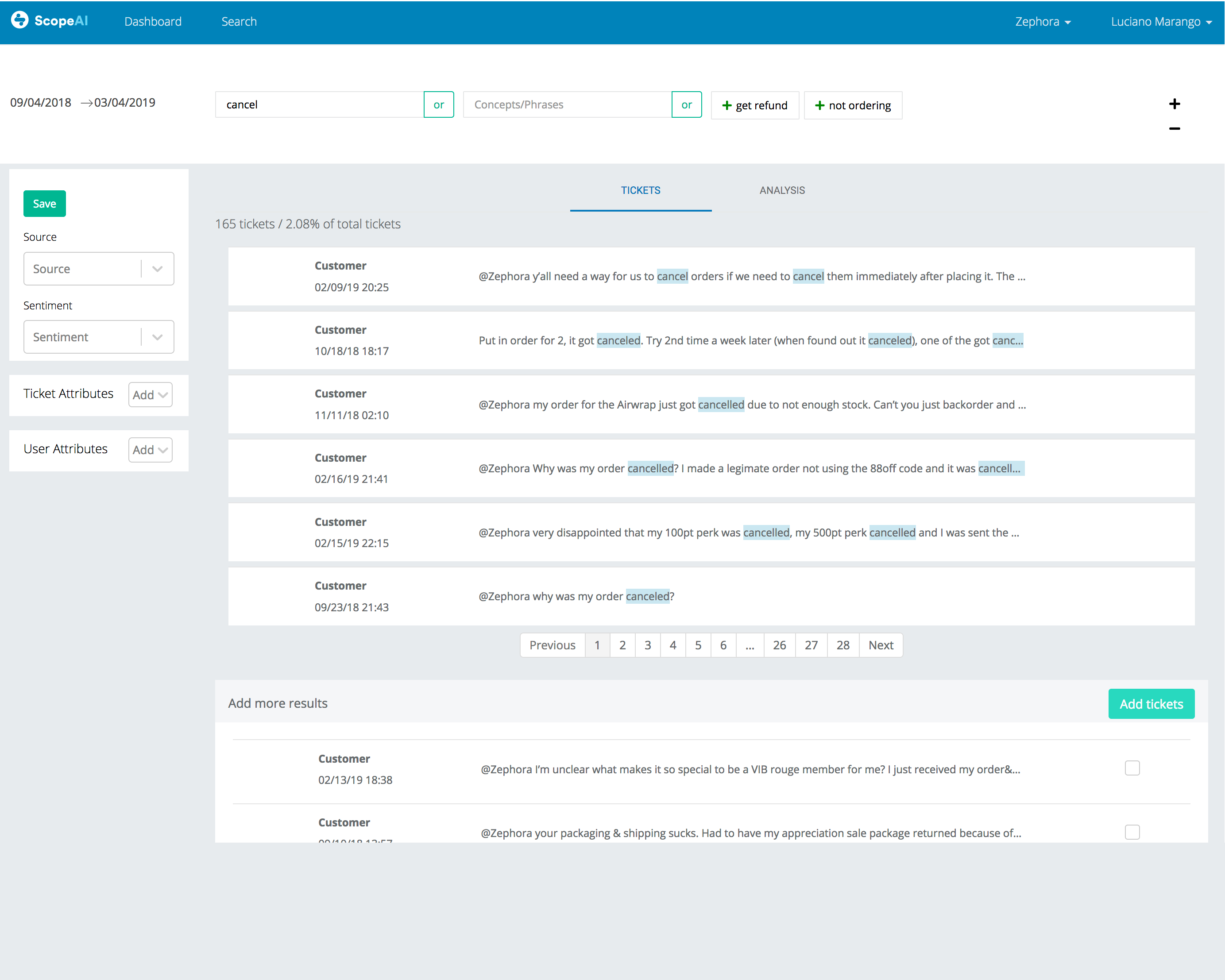Add the 'get refund' suggested phrase
Image resolution: width=1225 pixels, height=980 pixels.
[x=754, y=105]
